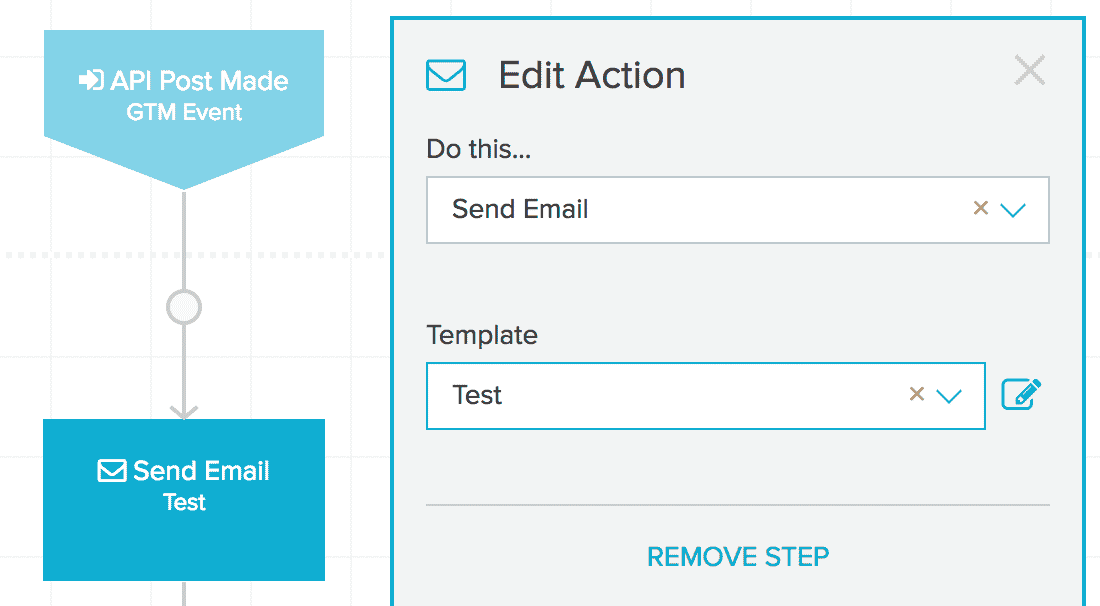The height and width of the screenshot is (606, 1100).
Task: Expand the Do this chevron arrow
Action: pyautogui.click(x=1014, y=210)
